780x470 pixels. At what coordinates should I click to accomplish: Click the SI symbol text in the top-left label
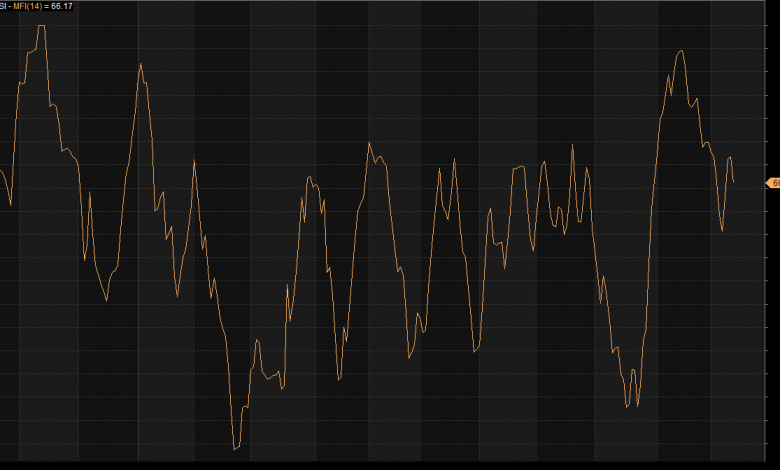click(x=4, y=6)
